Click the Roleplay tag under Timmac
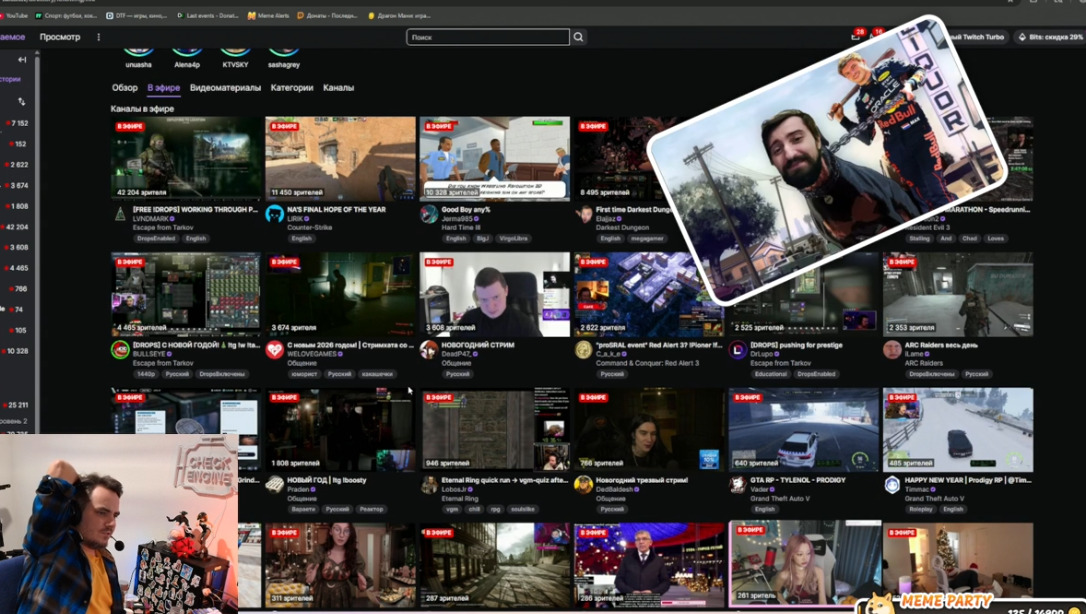This screenshot has height=614, width=1086. (x=920, y=509)
